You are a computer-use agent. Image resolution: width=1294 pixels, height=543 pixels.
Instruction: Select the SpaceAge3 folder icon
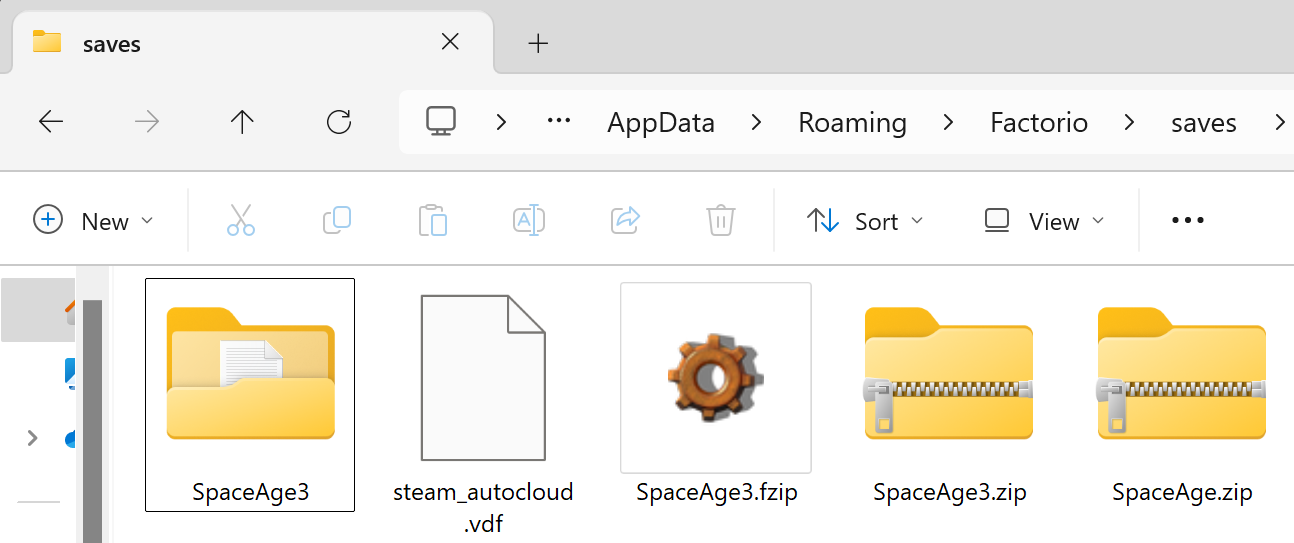(x=250, y=373)
